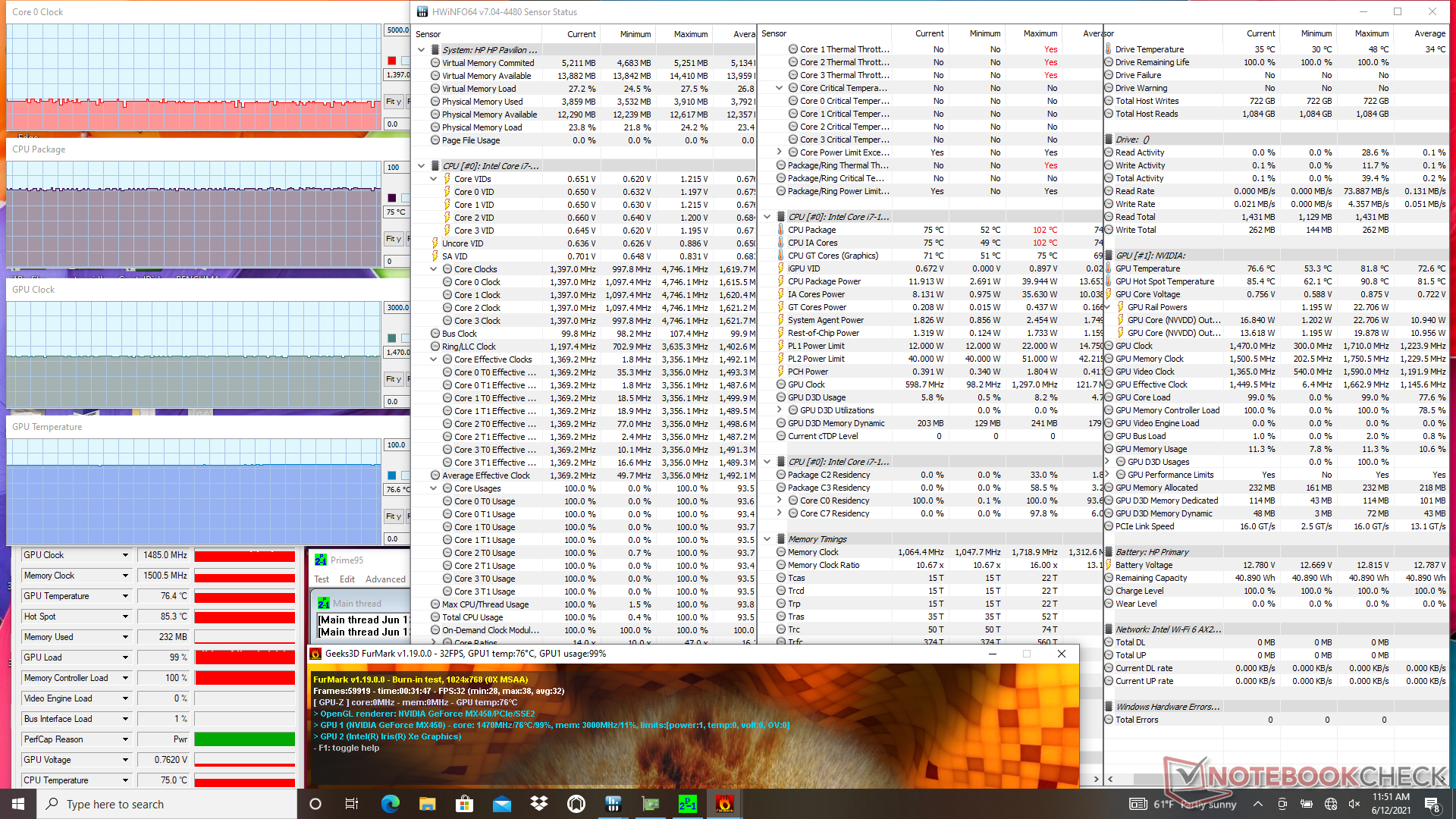1456x819 pixels.
Task: Select the Total CPU Usage sensor row
Action: click(584, 617)
